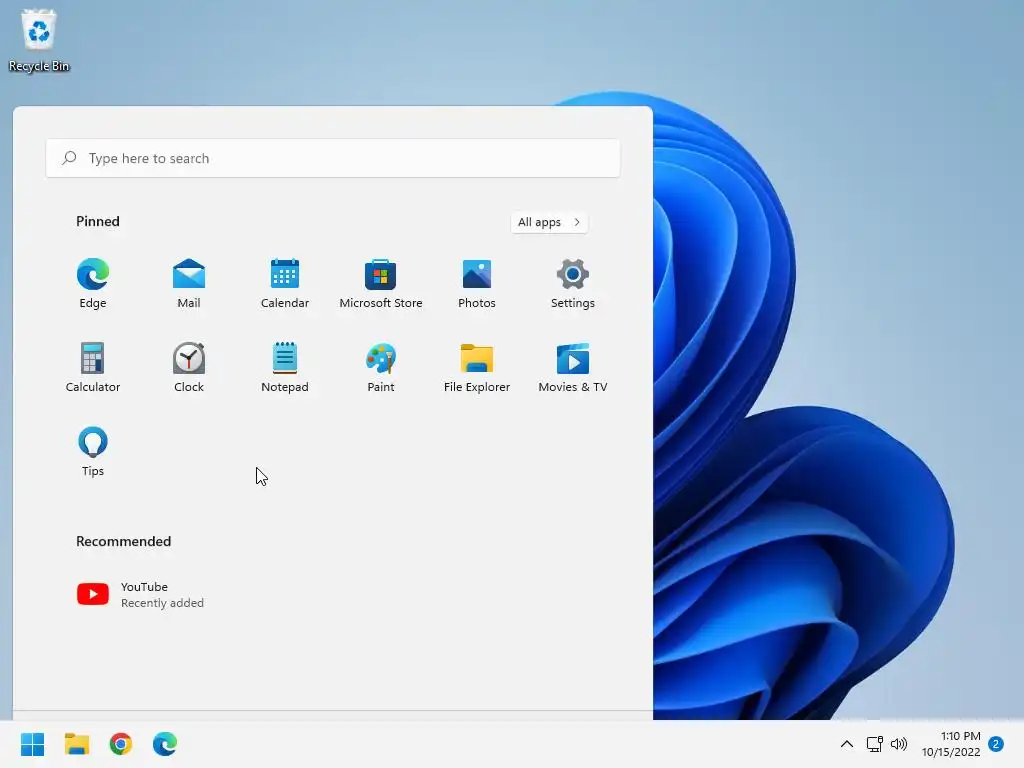Launch the Movies & TV app
Screen dimensions: 1024x768
coord(573,367)
